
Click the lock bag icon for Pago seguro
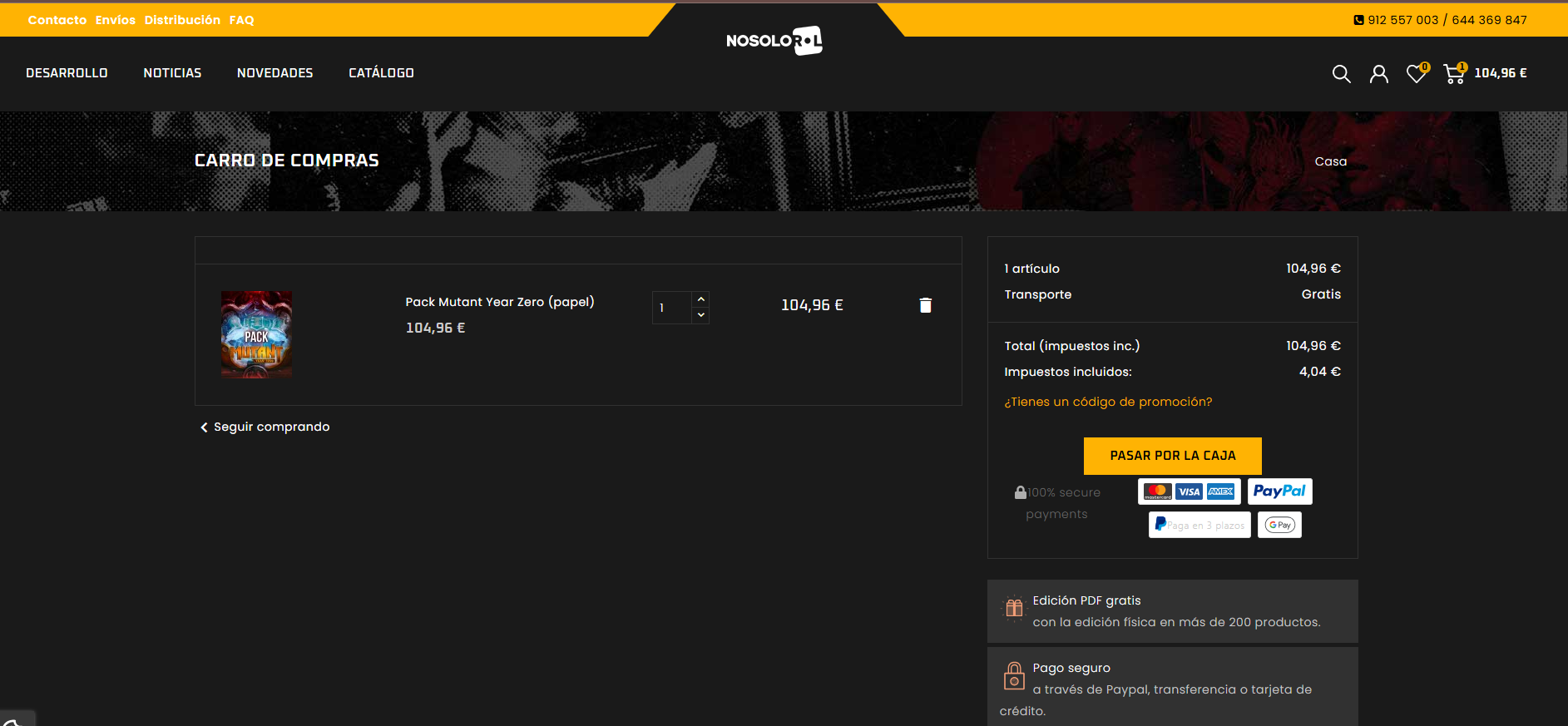1014,675
